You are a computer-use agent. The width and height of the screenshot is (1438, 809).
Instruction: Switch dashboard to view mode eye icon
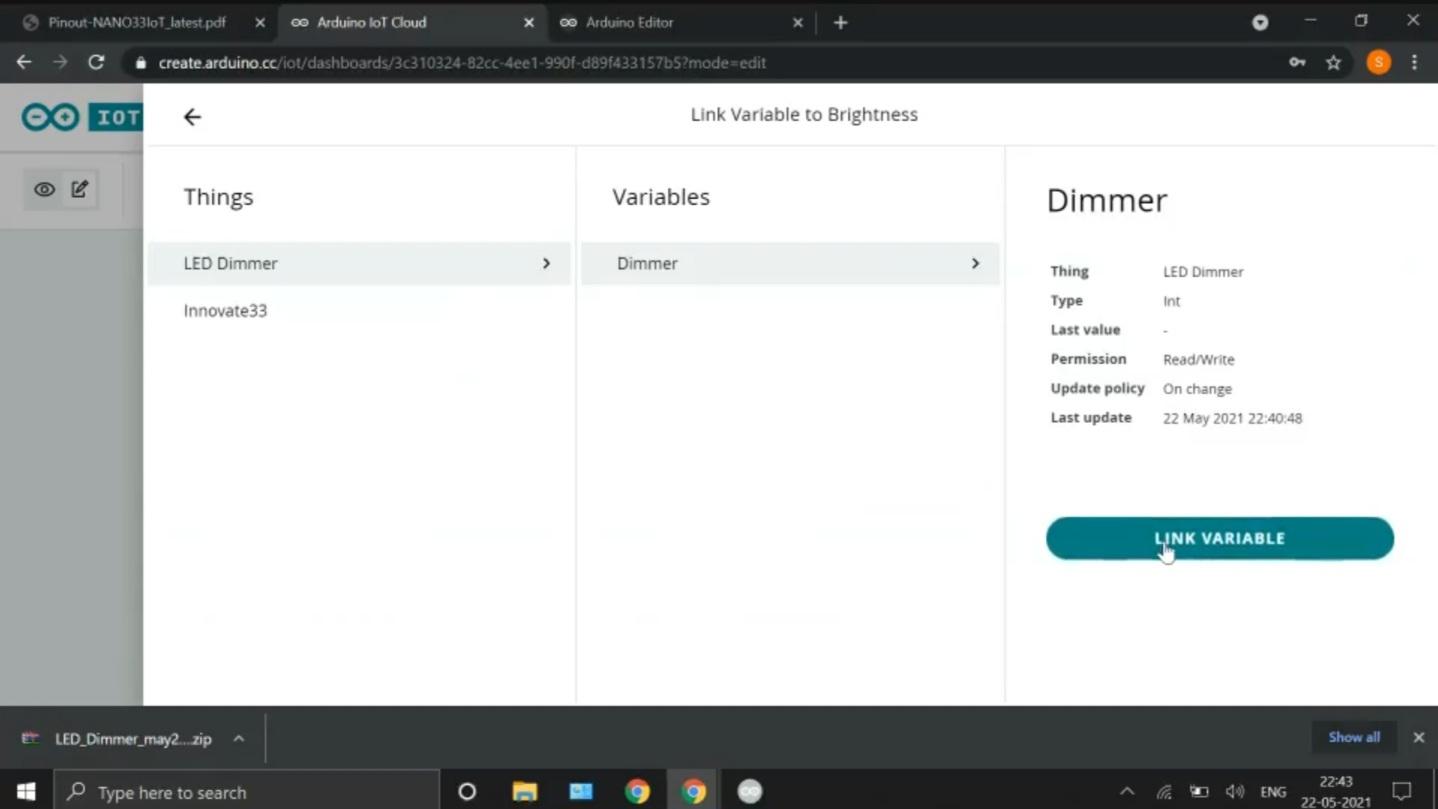click(44, 189)
